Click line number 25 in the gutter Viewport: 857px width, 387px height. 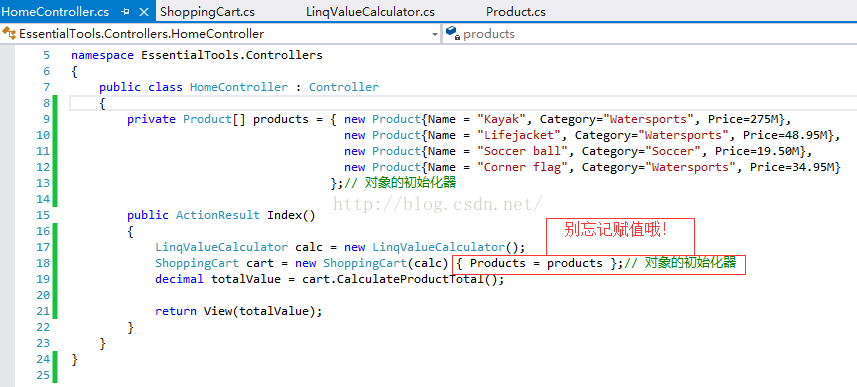[x=43, y=375]
